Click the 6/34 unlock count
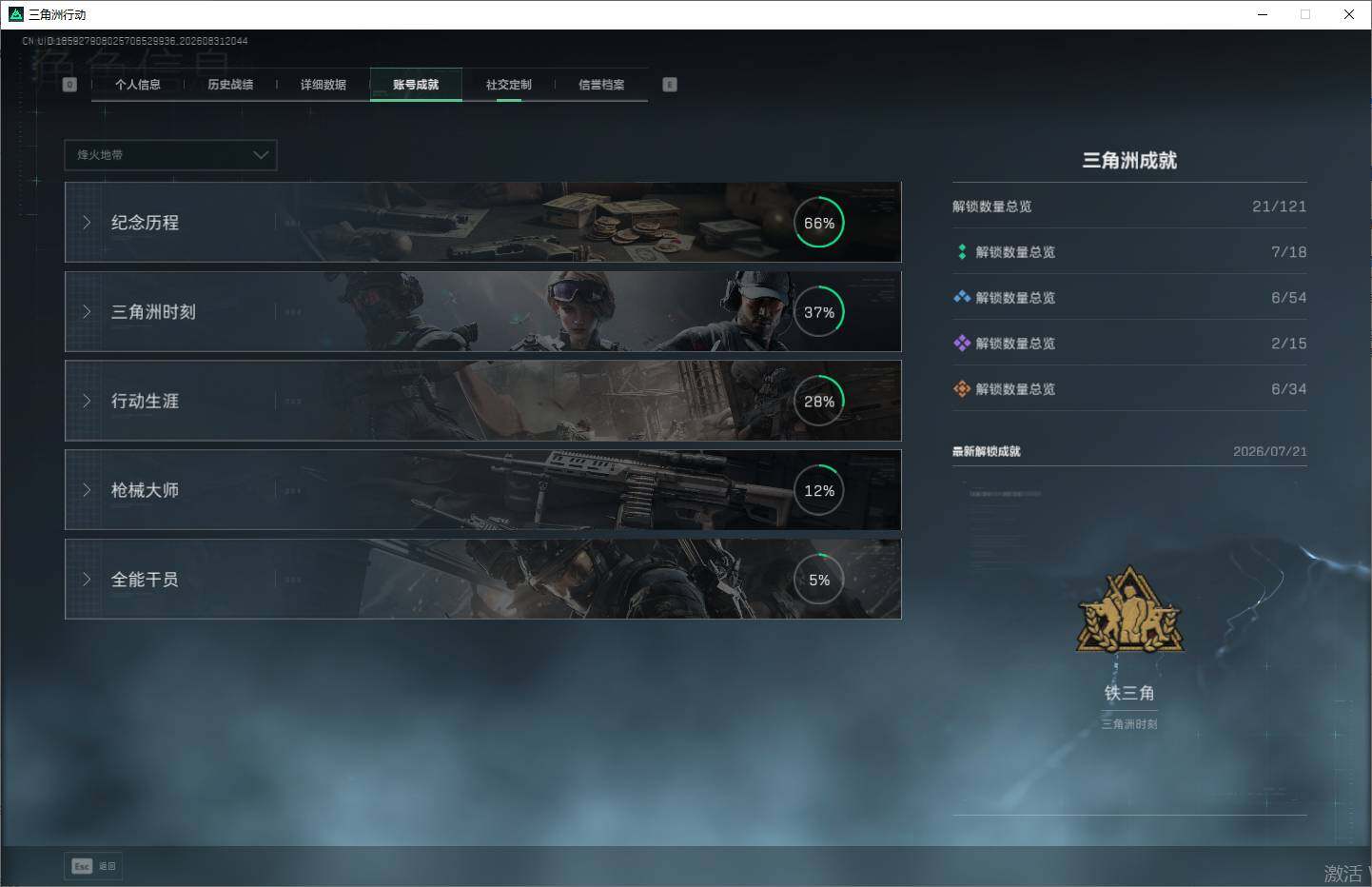The image size is (1372, 887). [1289, 389]
